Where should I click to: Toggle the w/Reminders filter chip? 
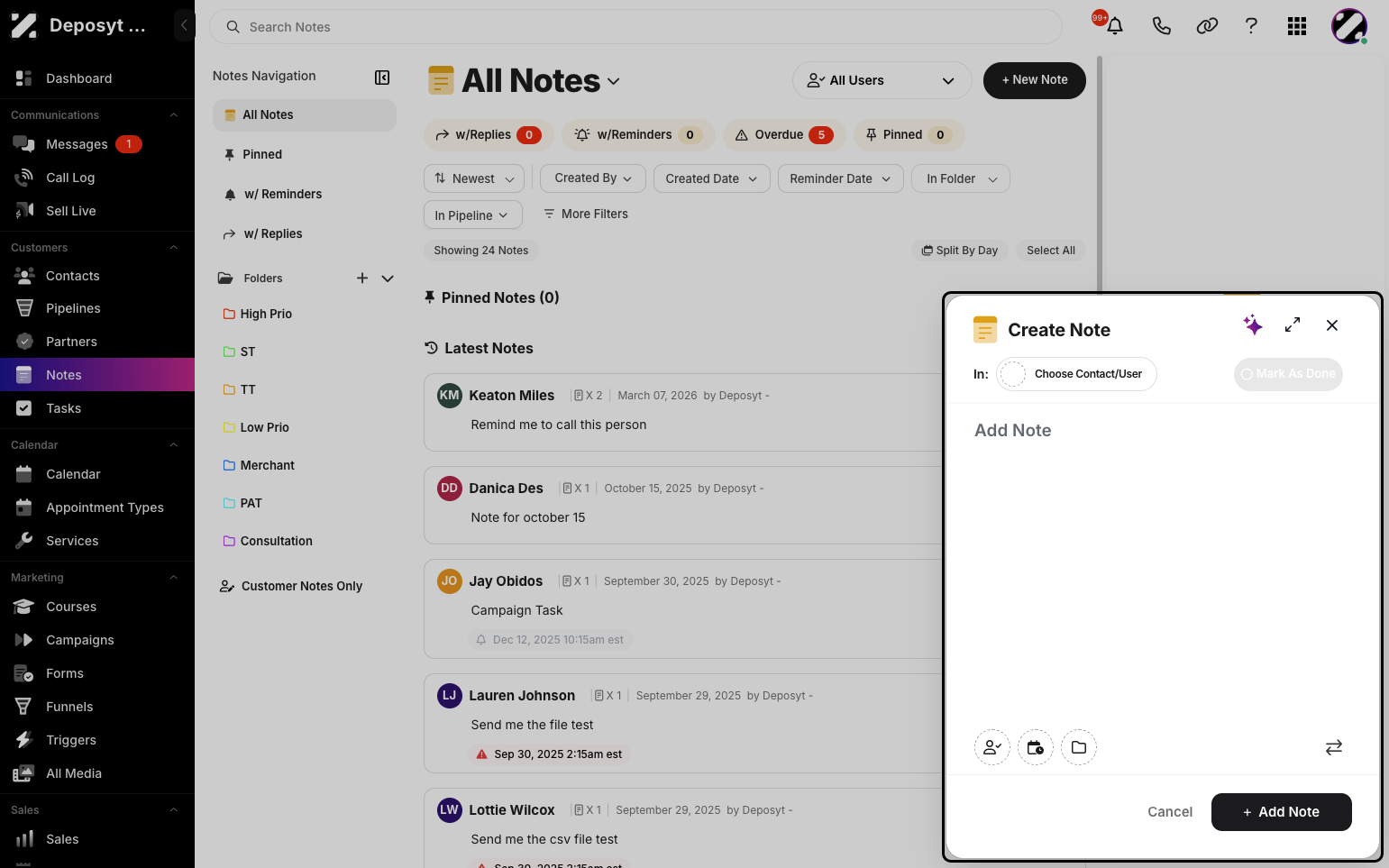[x=638, y=135]
